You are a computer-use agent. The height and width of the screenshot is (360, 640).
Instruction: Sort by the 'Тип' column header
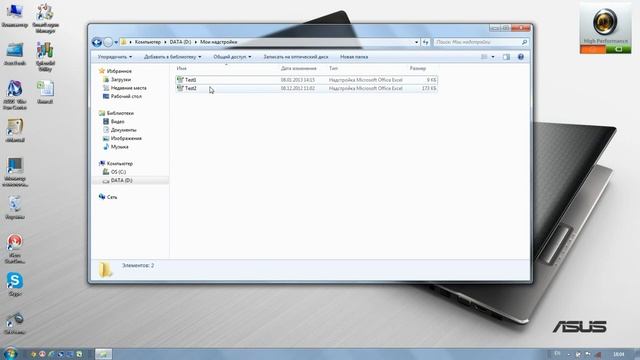coord(333,68)
